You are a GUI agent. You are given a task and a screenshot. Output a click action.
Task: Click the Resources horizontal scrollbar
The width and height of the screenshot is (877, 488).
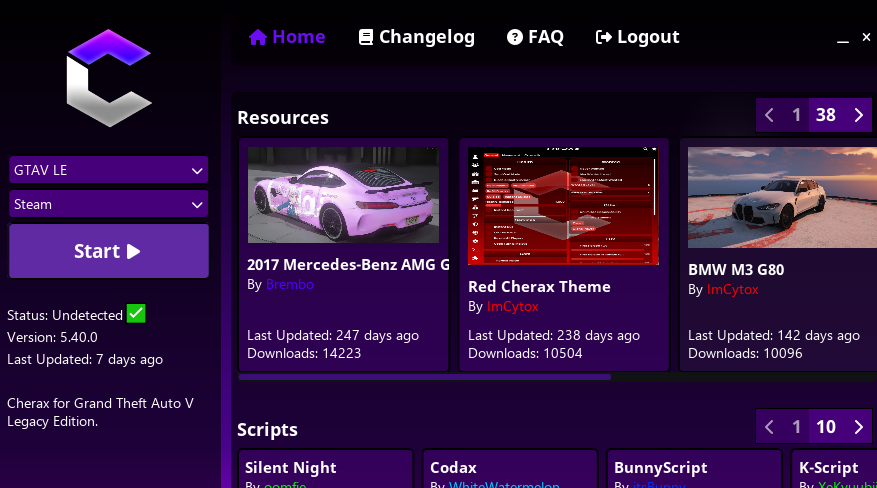point(425,377)
